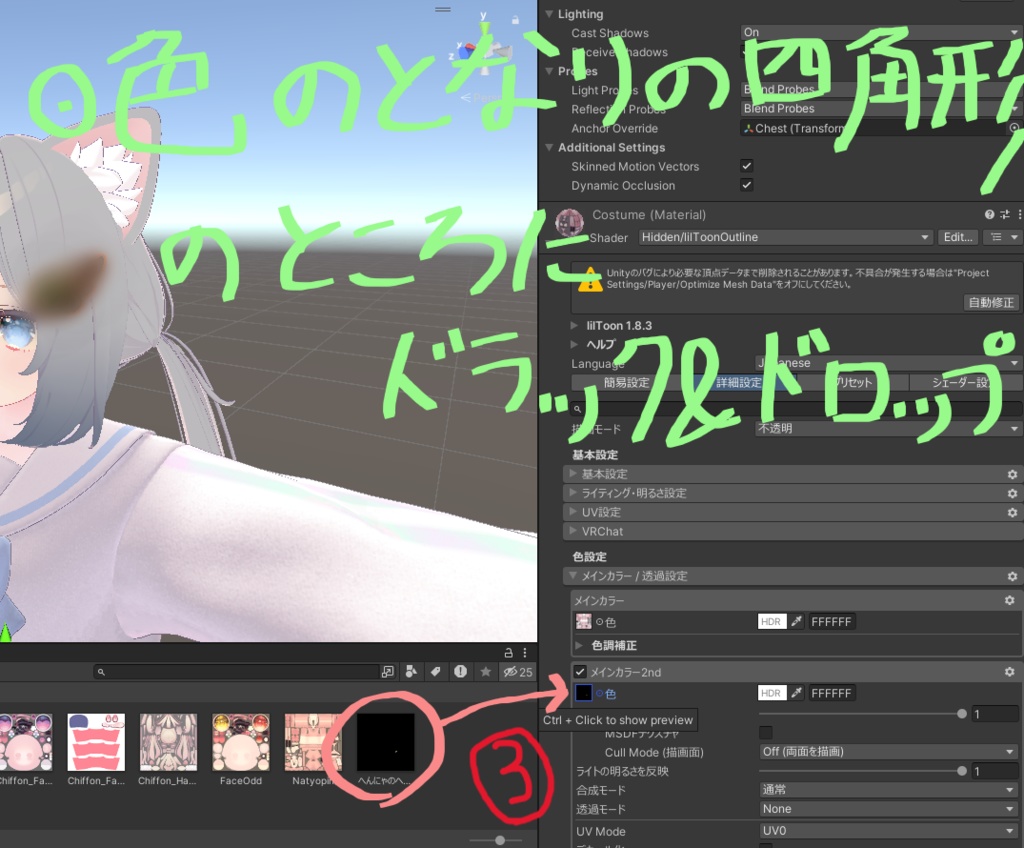
Task: Open the Reflection Probes Blend Probes dropdown
Action: (881, 108)
